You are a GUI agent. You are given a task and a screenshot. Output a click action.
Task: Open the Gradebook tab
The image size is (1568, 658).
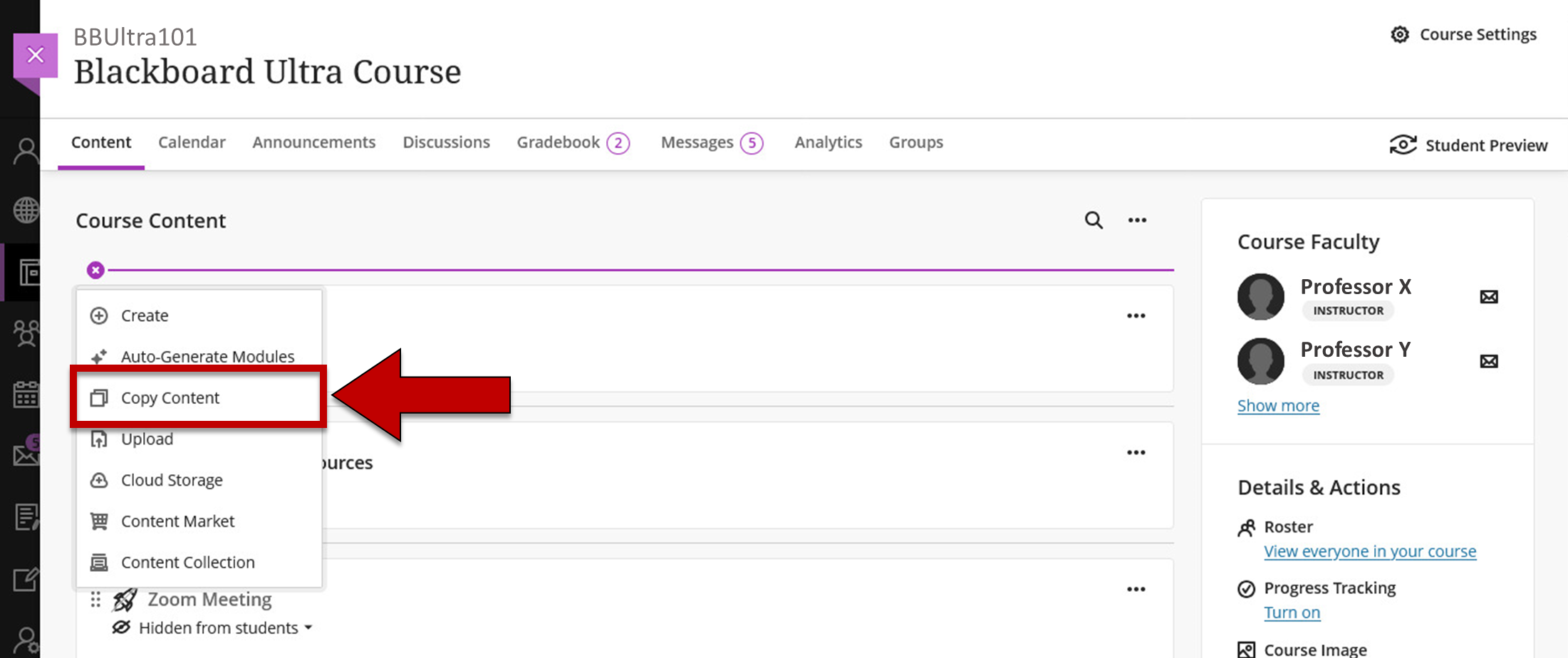573,142
